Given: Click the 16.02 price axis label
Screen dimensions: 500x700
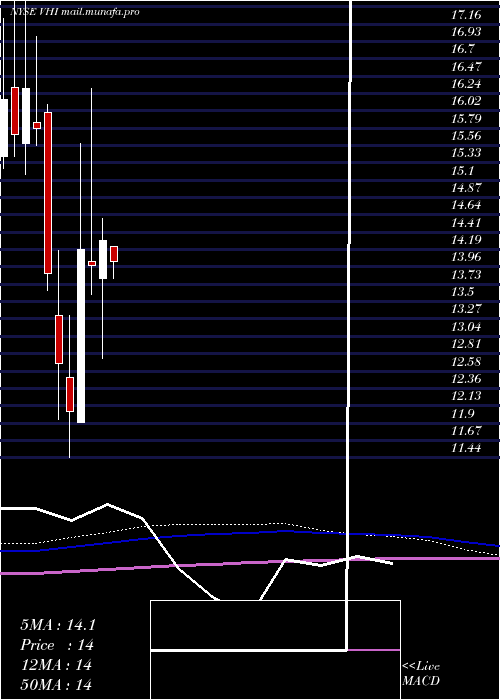Looking at the screenshot, I should click(x=466, y=101).
